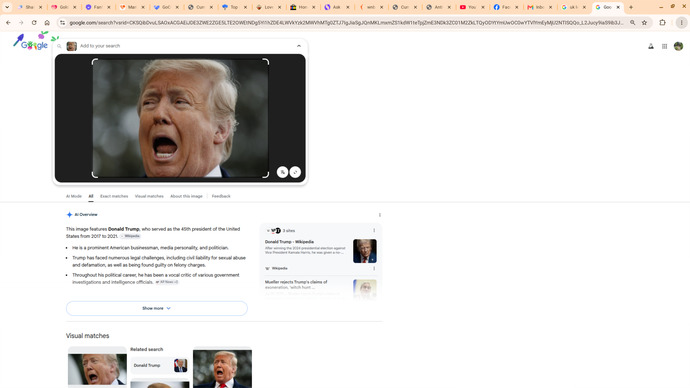This screenshot has height=388, width=690.
Task: Close the Gmail Inbox tab
Action: point(551,7)
